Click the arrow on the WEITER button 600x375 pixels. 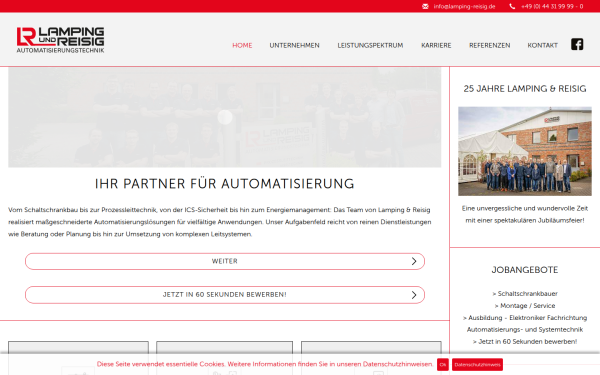[414, 261]
